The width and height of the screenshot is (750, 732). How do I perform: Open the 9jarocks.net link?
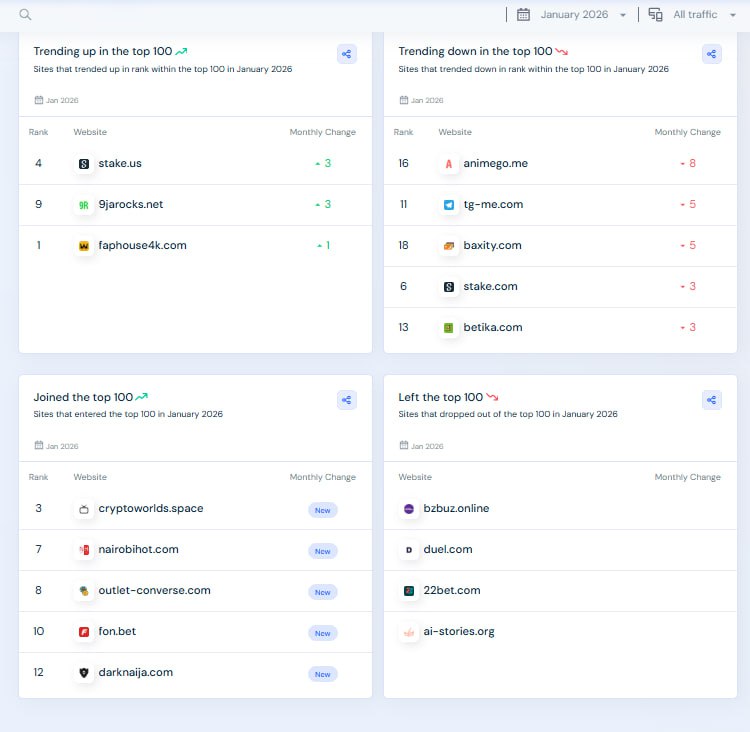pyautogui.click(x=130, y=204)
